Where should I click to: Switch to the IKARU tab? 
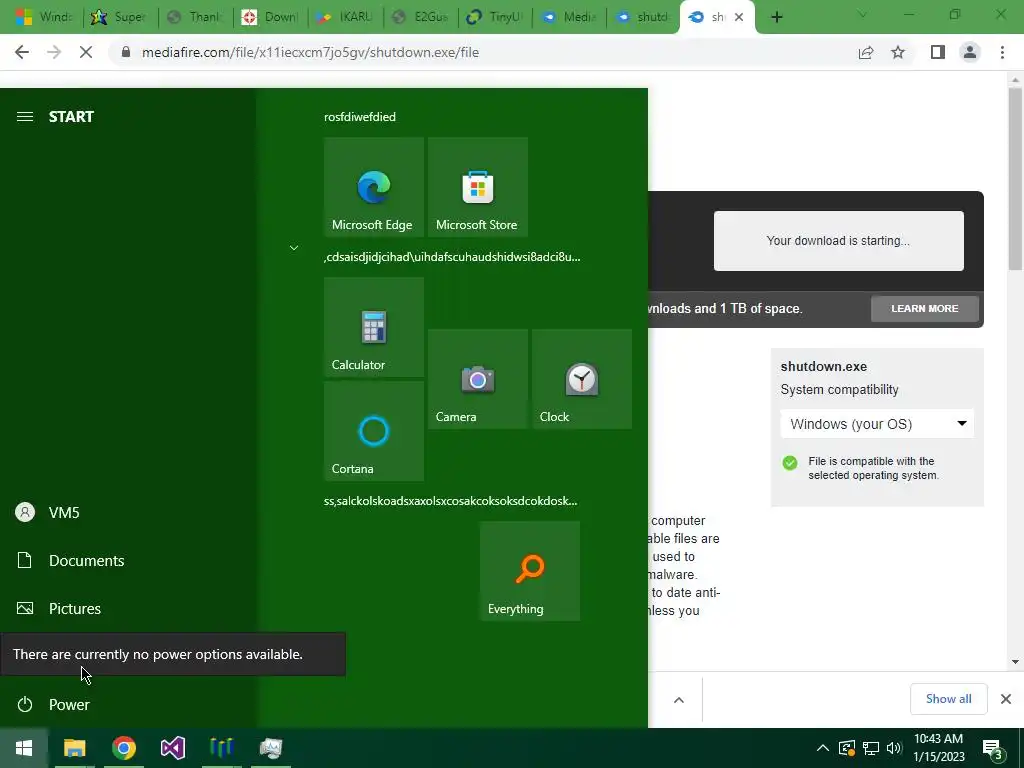345,17
